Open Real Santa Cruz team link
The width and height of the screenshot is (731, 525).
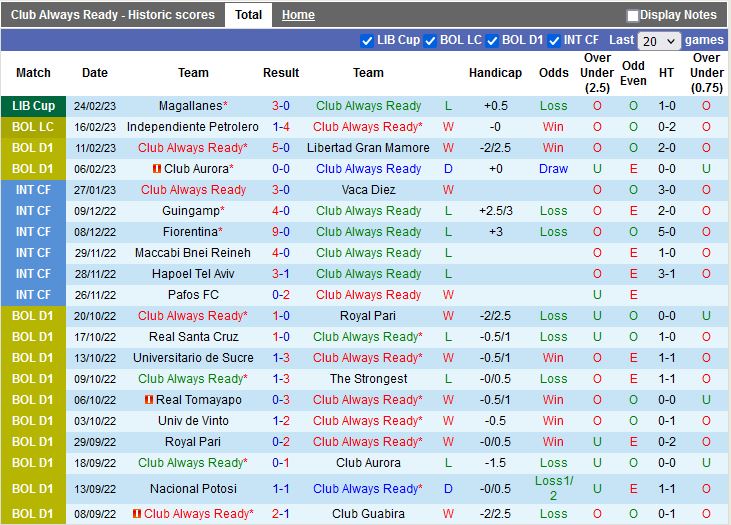coord(193,337)
